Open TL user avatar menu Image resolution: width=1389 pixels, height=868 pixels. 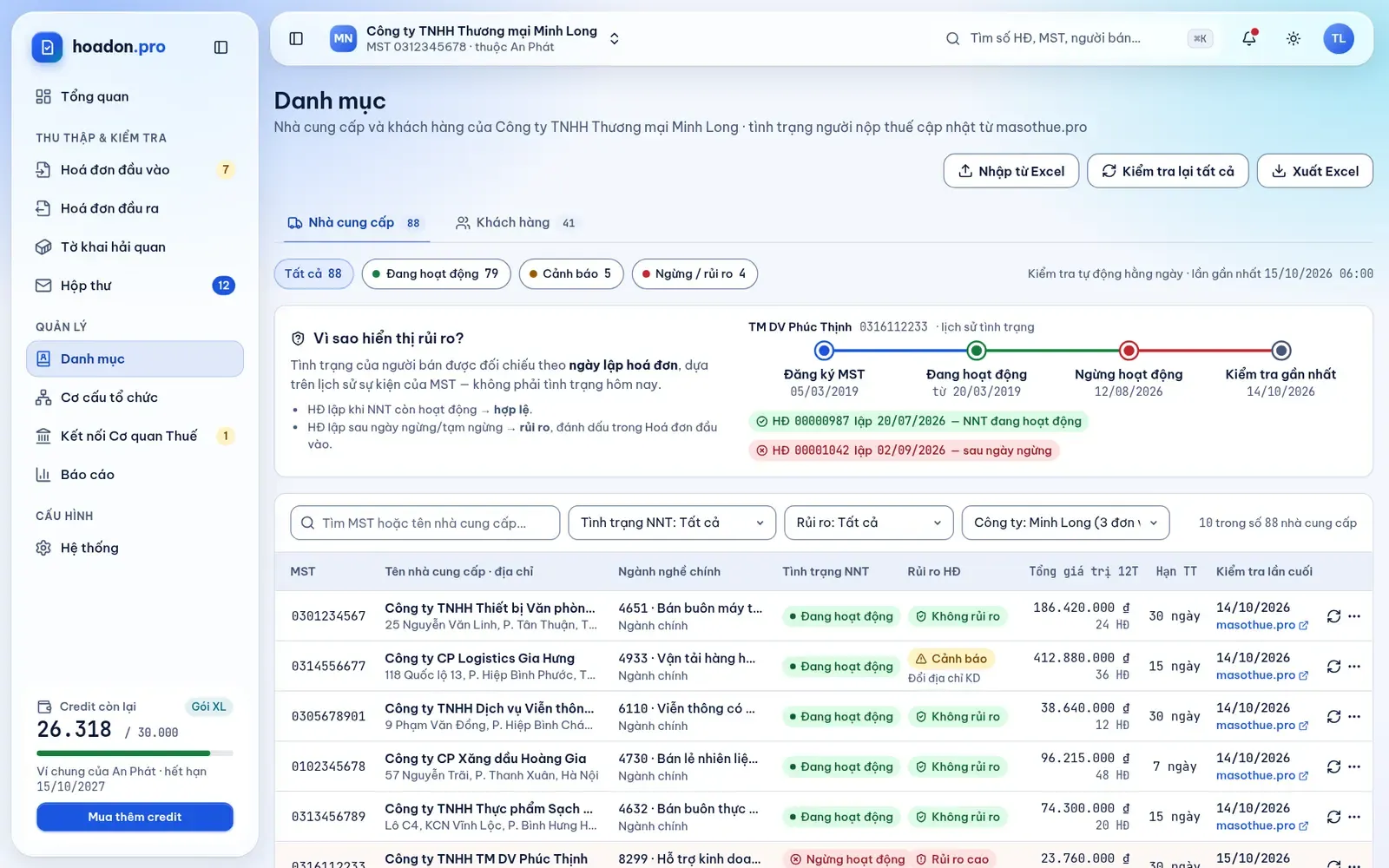pyautogui.click(x=1339, y=38)
